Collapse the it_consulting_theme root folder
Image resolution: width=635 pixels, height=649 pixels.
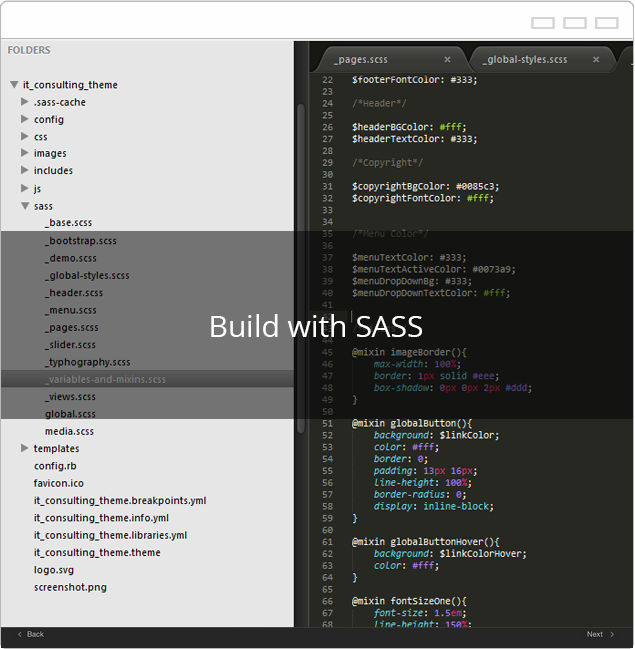coord(14,84)
